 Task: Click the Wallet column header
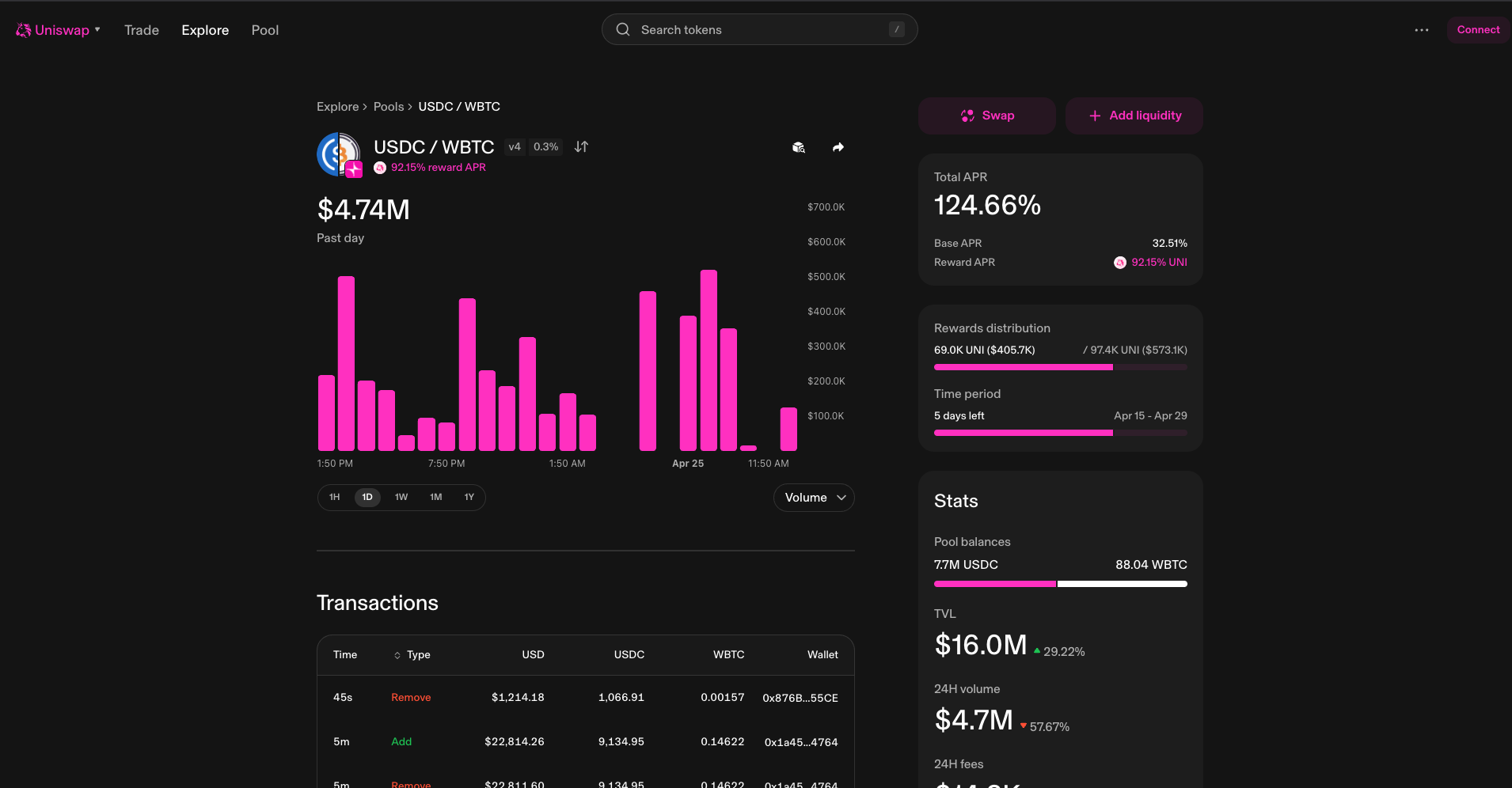822,654
